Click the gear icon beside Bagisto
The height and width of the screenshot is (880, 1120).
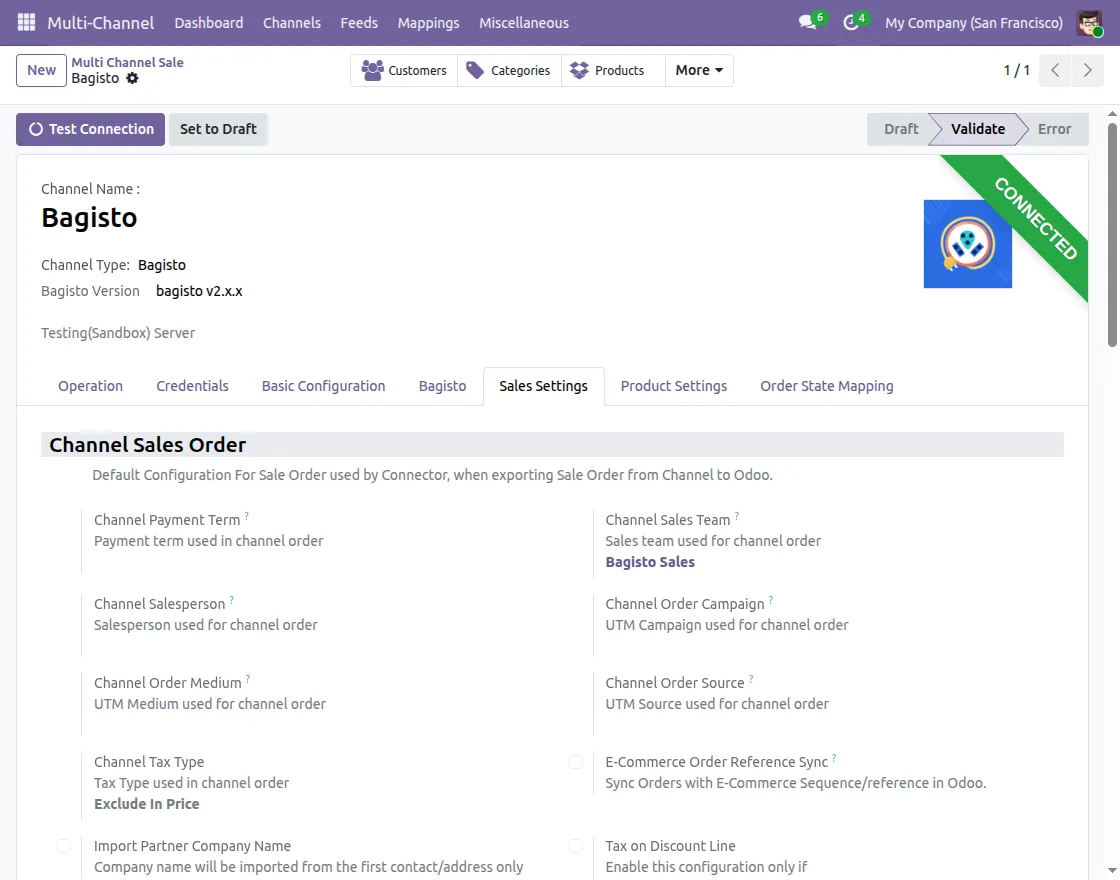[132, 79]
